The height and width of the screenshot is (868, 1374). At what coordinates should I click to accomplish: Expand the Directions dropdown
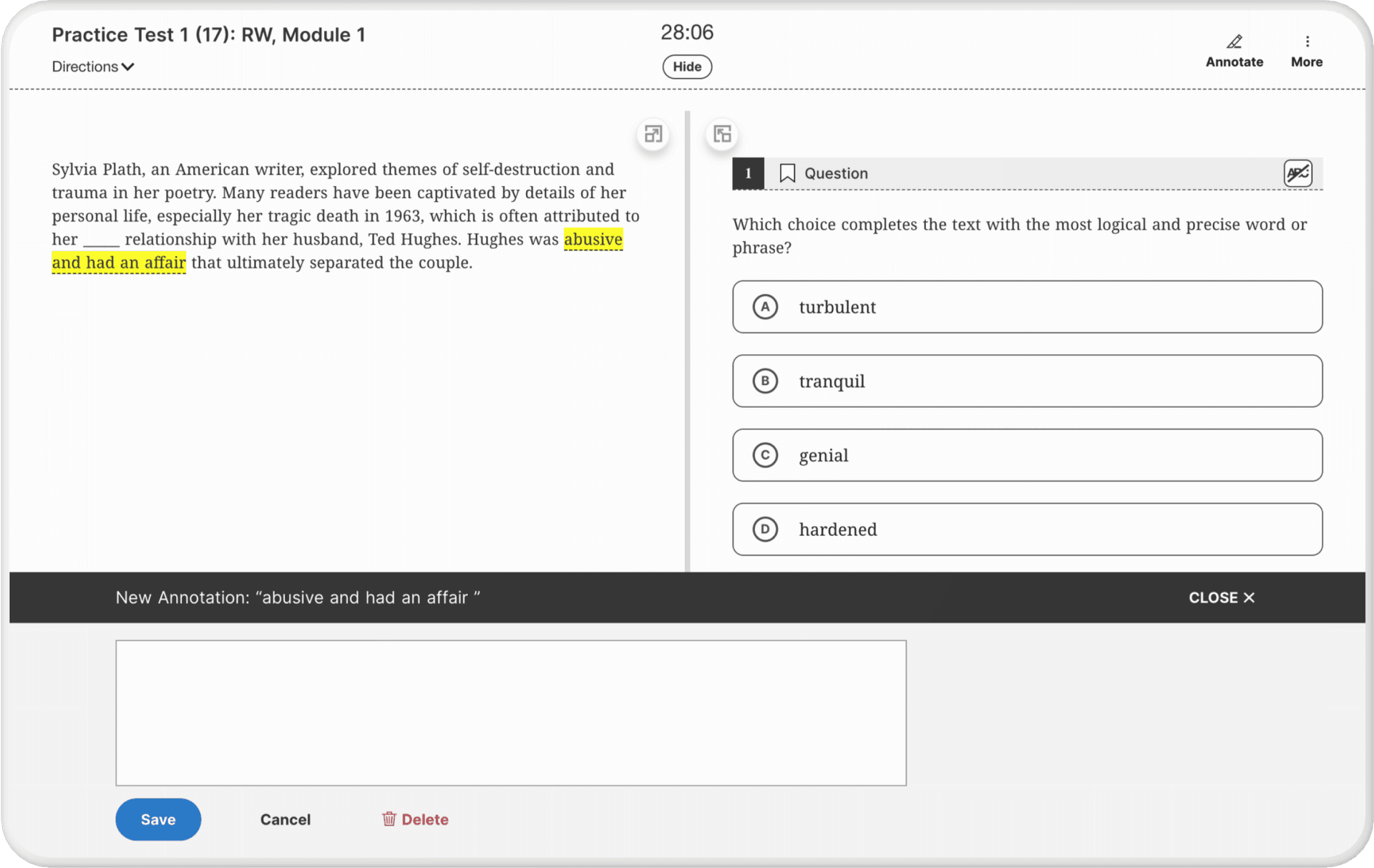(x=92, y=66)
